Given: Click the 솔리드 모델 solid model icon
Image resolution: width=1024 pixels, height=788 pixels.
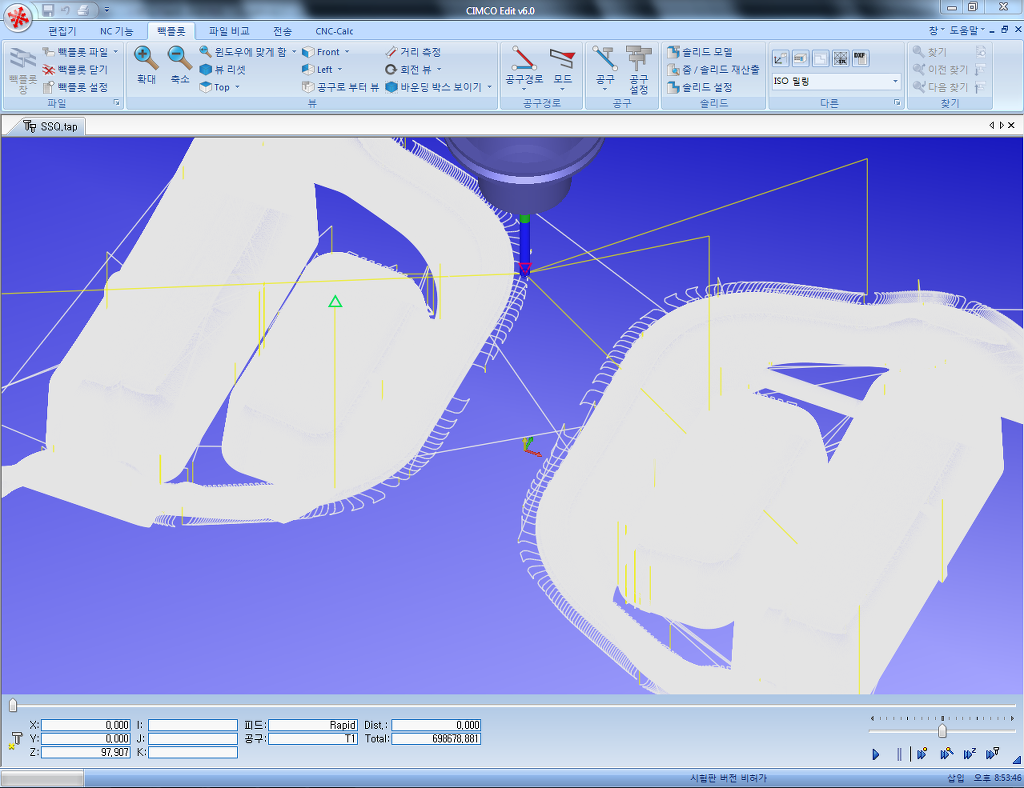Looking at the screenshot, I should tap(702, 50).
